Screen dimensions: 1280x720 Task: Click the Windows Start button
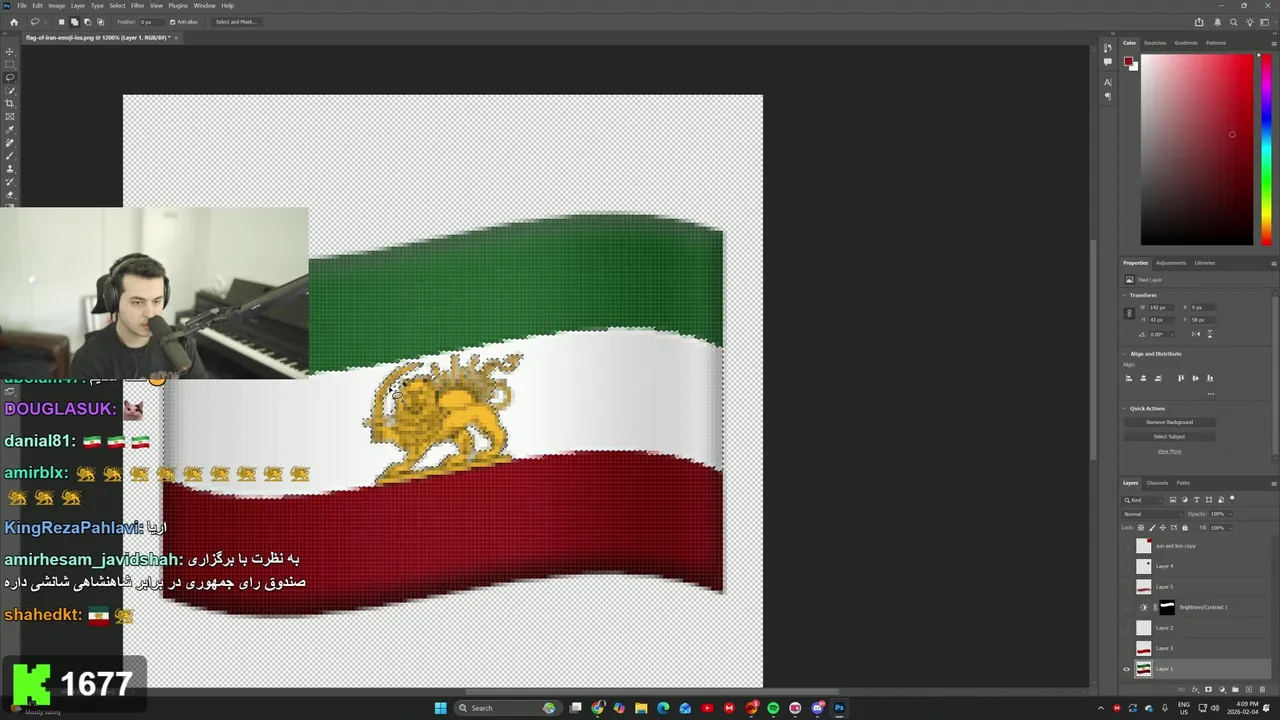click(x=440, y=708)
